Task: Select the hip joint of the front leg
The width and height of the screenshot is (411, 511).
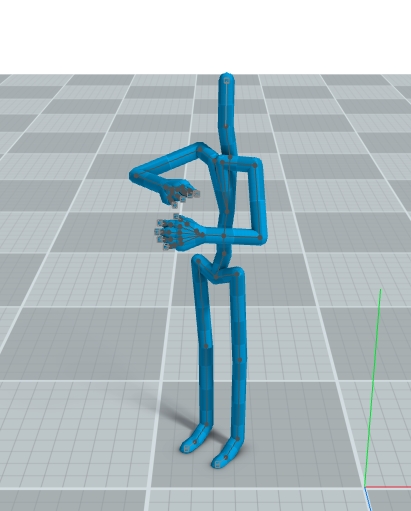Action: 237,274
